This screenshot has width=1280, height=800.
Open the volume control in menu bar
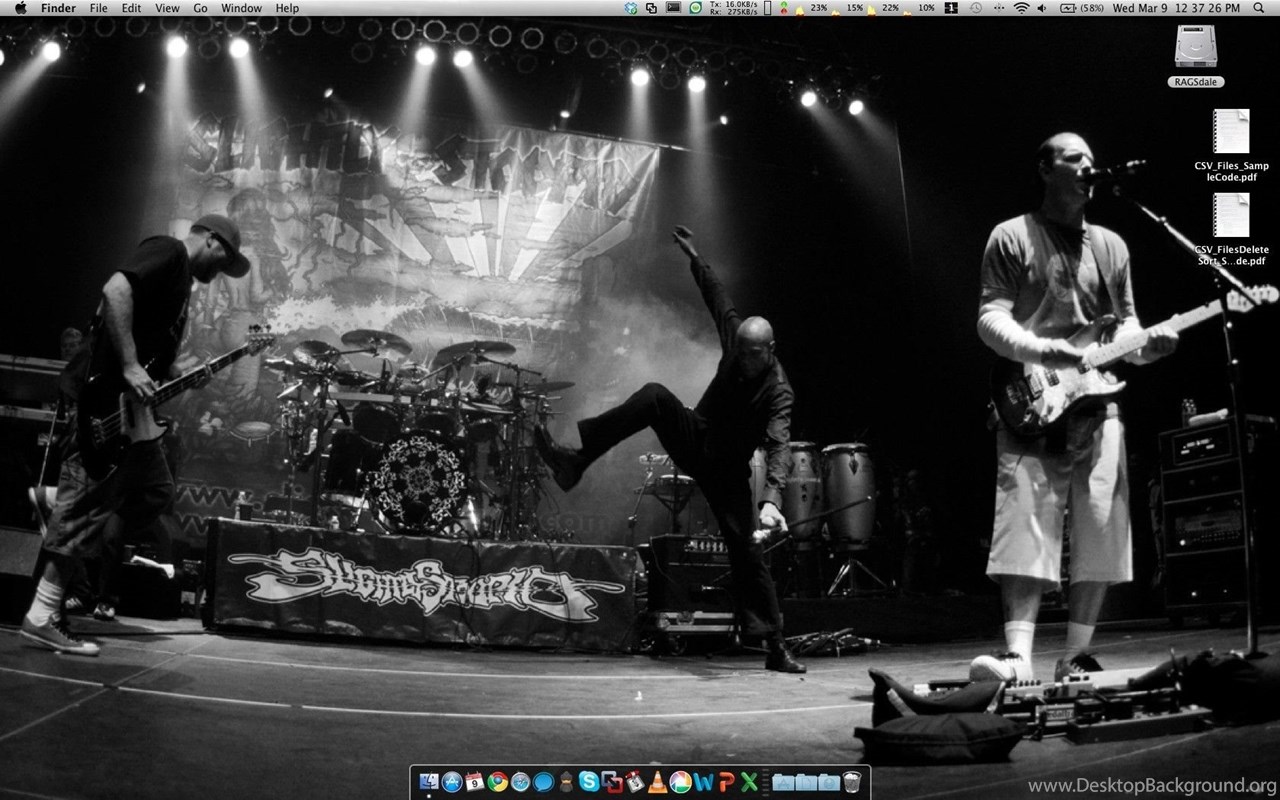pyautogui.click(x=1043, y=8)
